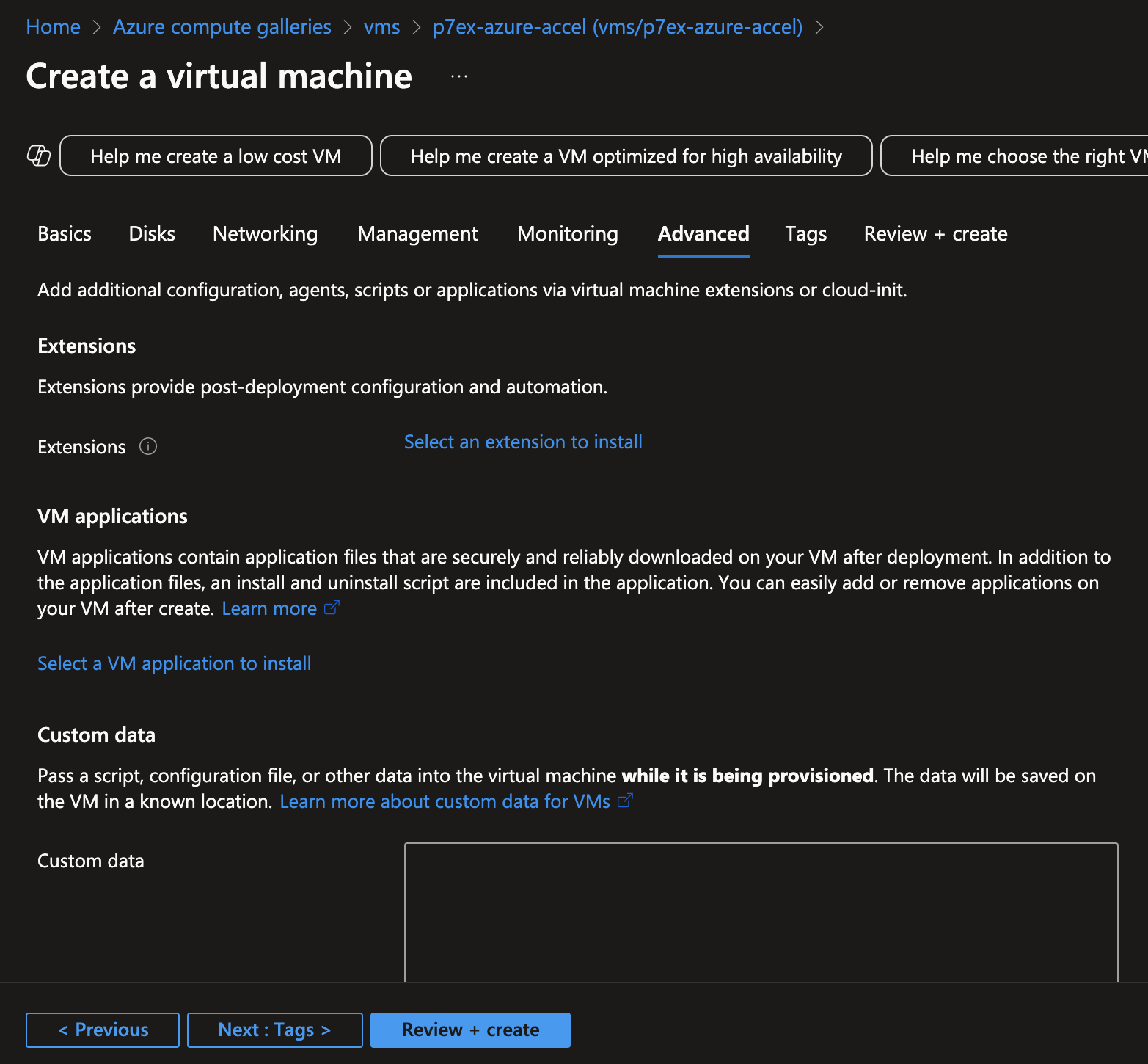This screenshot has width=1148, height=1064.
Task: Switch to the Disks tab
Action: tap(152, 234)
